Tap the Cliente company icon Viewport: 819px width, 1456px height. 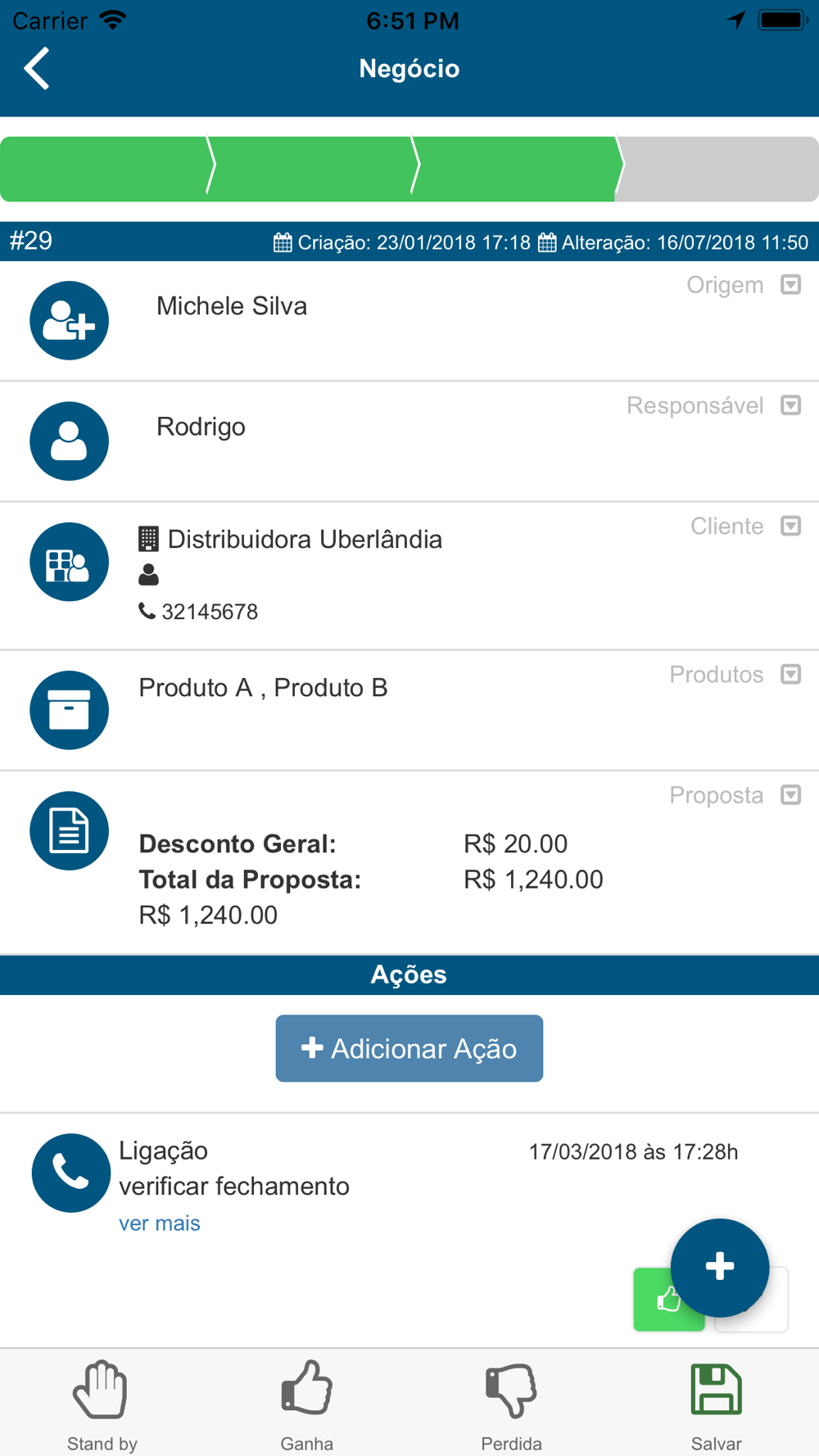point(69,562)
